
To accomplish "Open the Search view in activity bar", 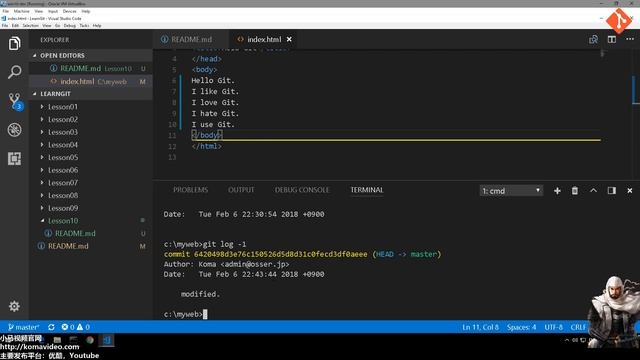I will tap(14, 72).
